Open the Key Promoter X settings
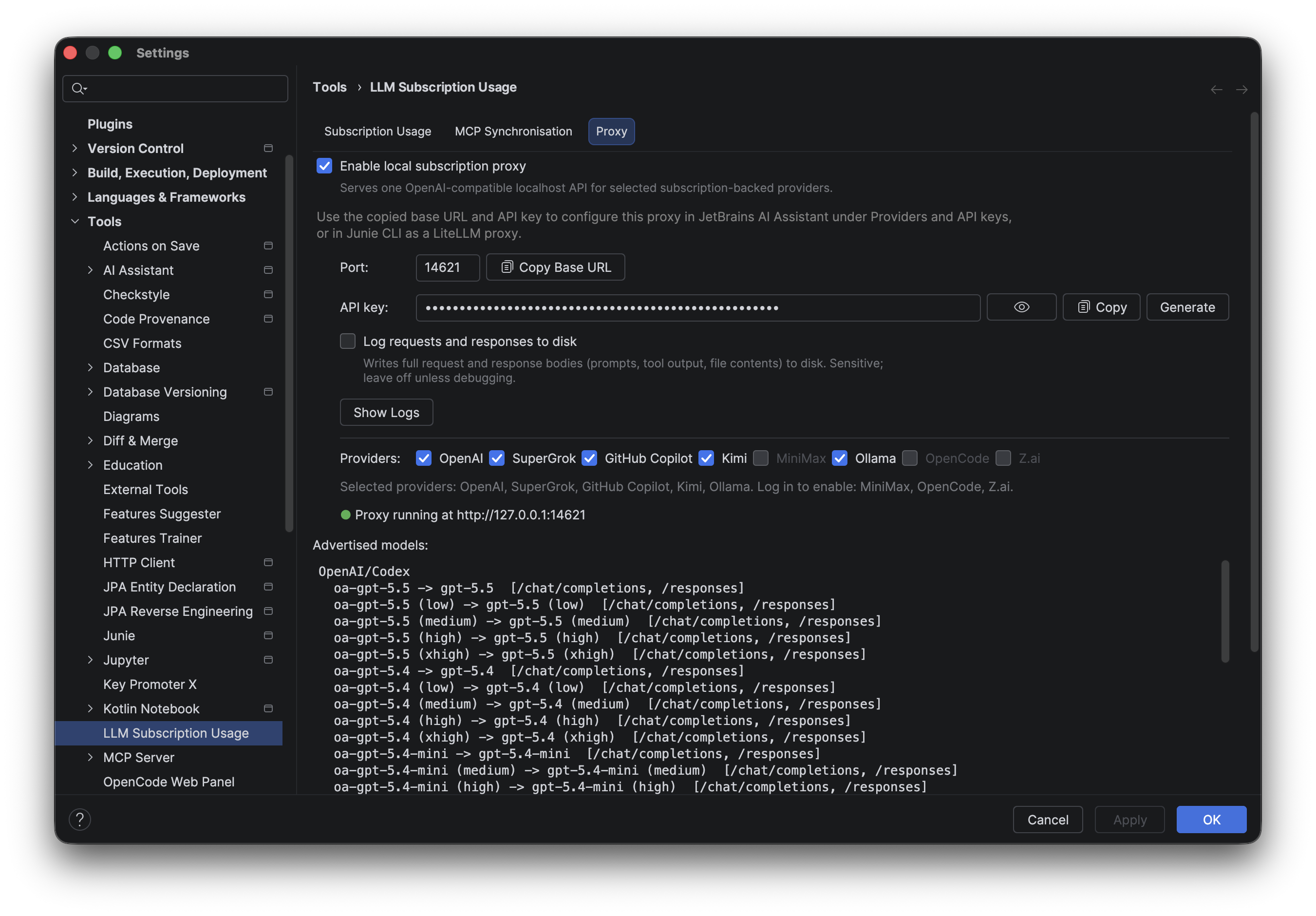Viewport: 1316px width, 916px height. click(150, 685)
